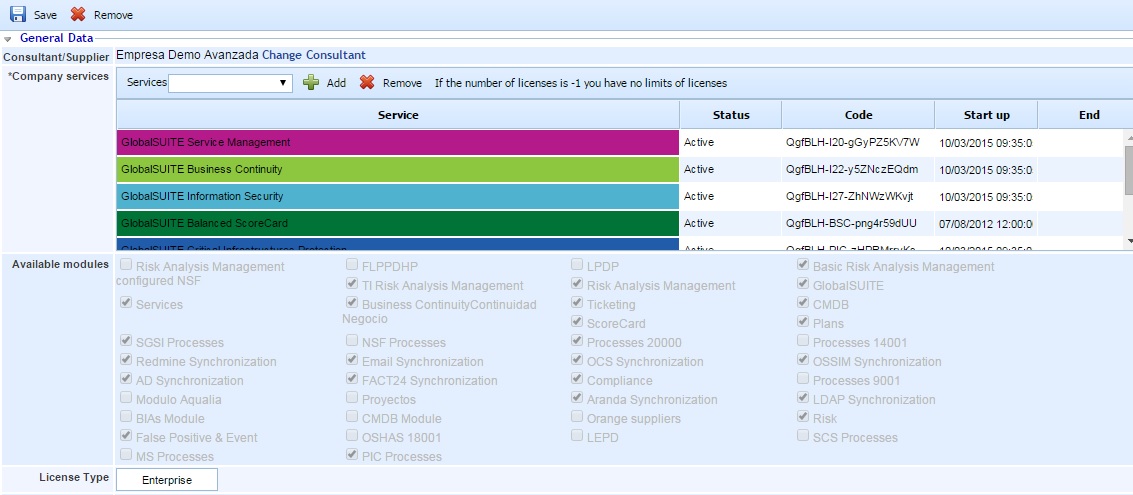This screenshot has height=495, width=1133.
Task: Click the red X Remove service icon
Action: click(367, 83)
